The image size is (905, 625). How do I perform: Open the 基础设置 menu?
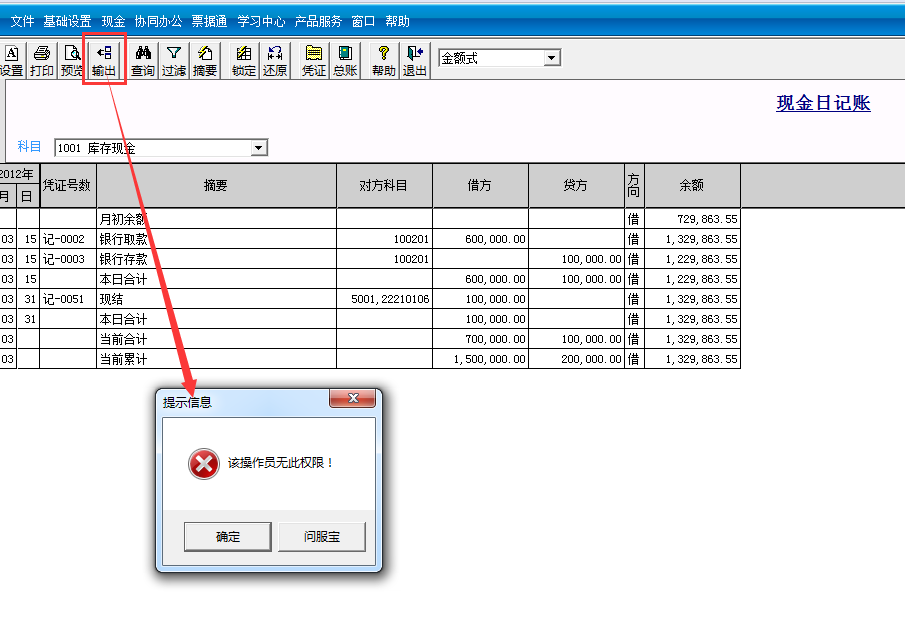pos(68,21)
